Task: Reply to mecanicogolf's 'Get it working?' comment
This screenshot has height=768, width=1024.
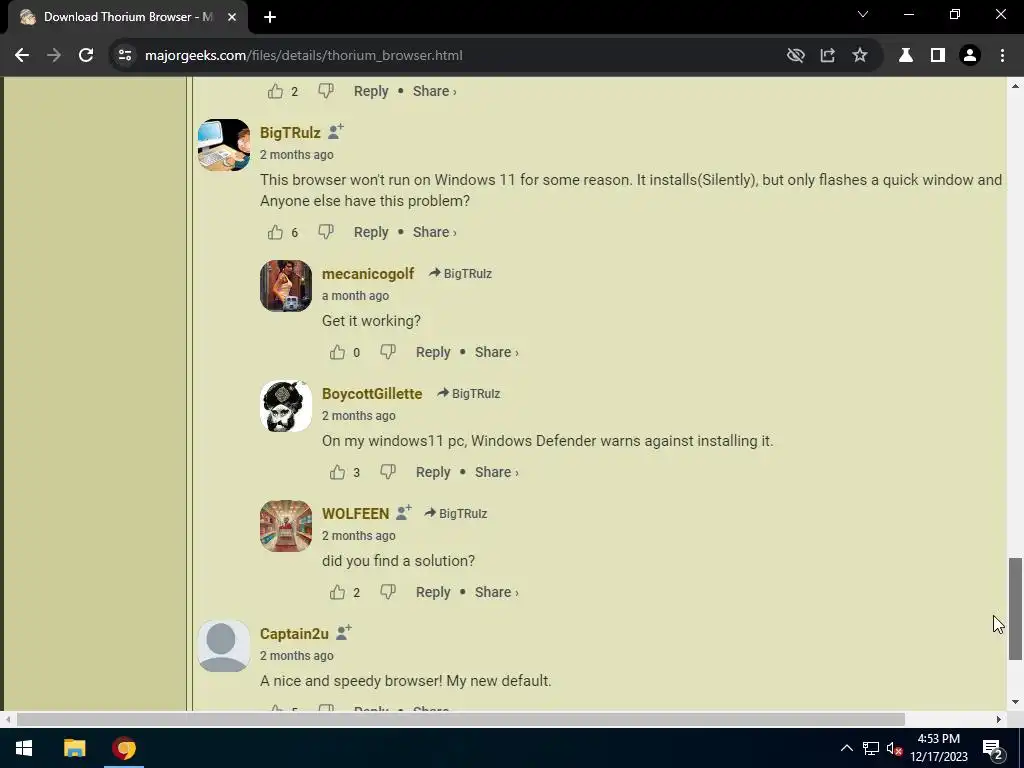Action: tap(433, 352)
